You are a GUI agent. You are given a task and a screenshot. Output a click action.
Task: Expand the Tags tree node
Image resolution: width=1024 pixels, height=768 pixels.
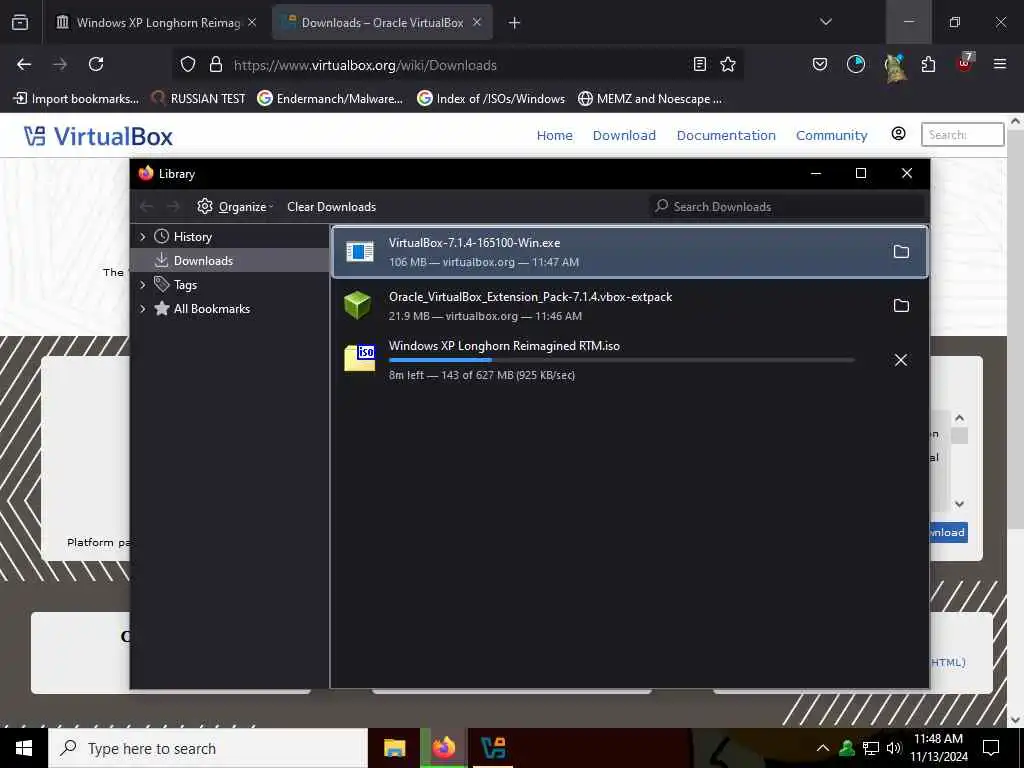point(142,285)
